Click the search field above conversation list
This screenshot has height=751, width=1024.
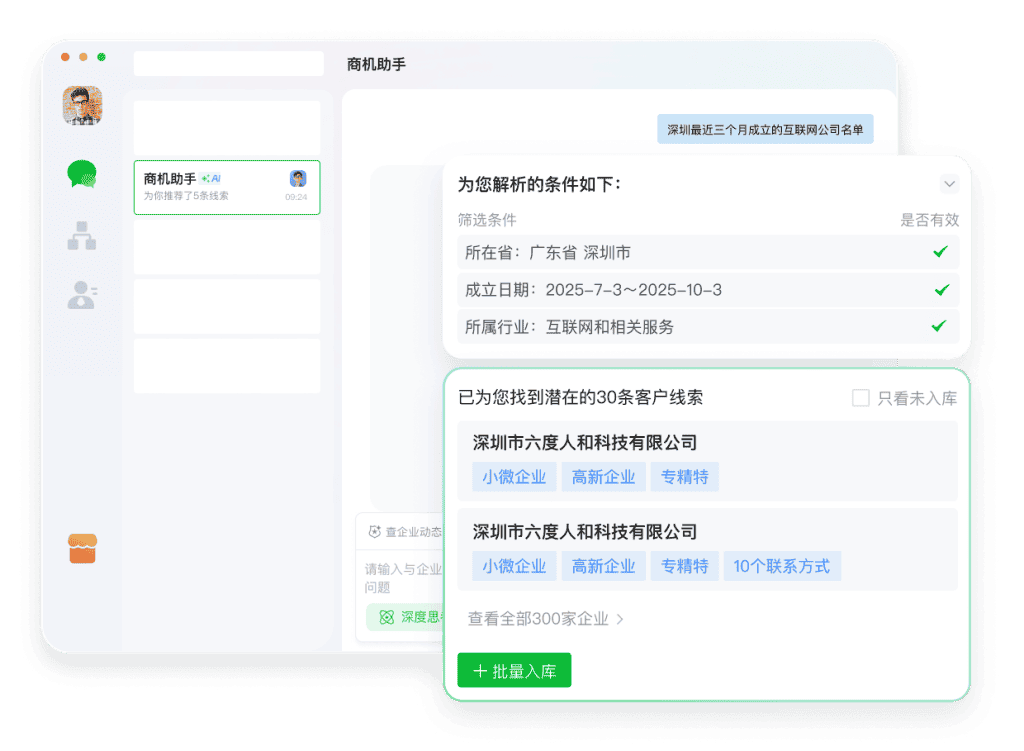[229, 64]
